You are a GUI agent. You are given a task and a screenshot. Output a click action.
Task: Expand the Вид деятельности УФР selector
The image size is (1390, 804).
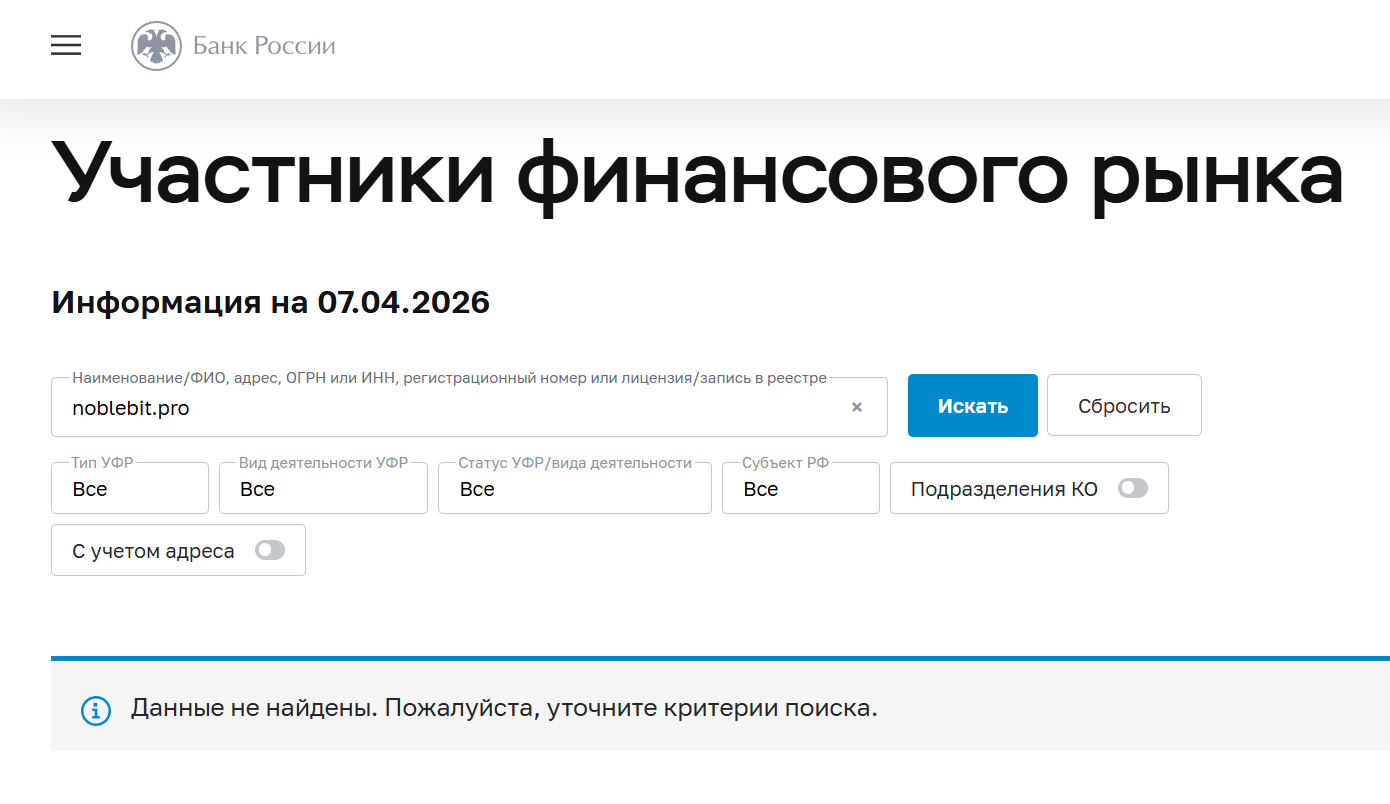(322, 488)
